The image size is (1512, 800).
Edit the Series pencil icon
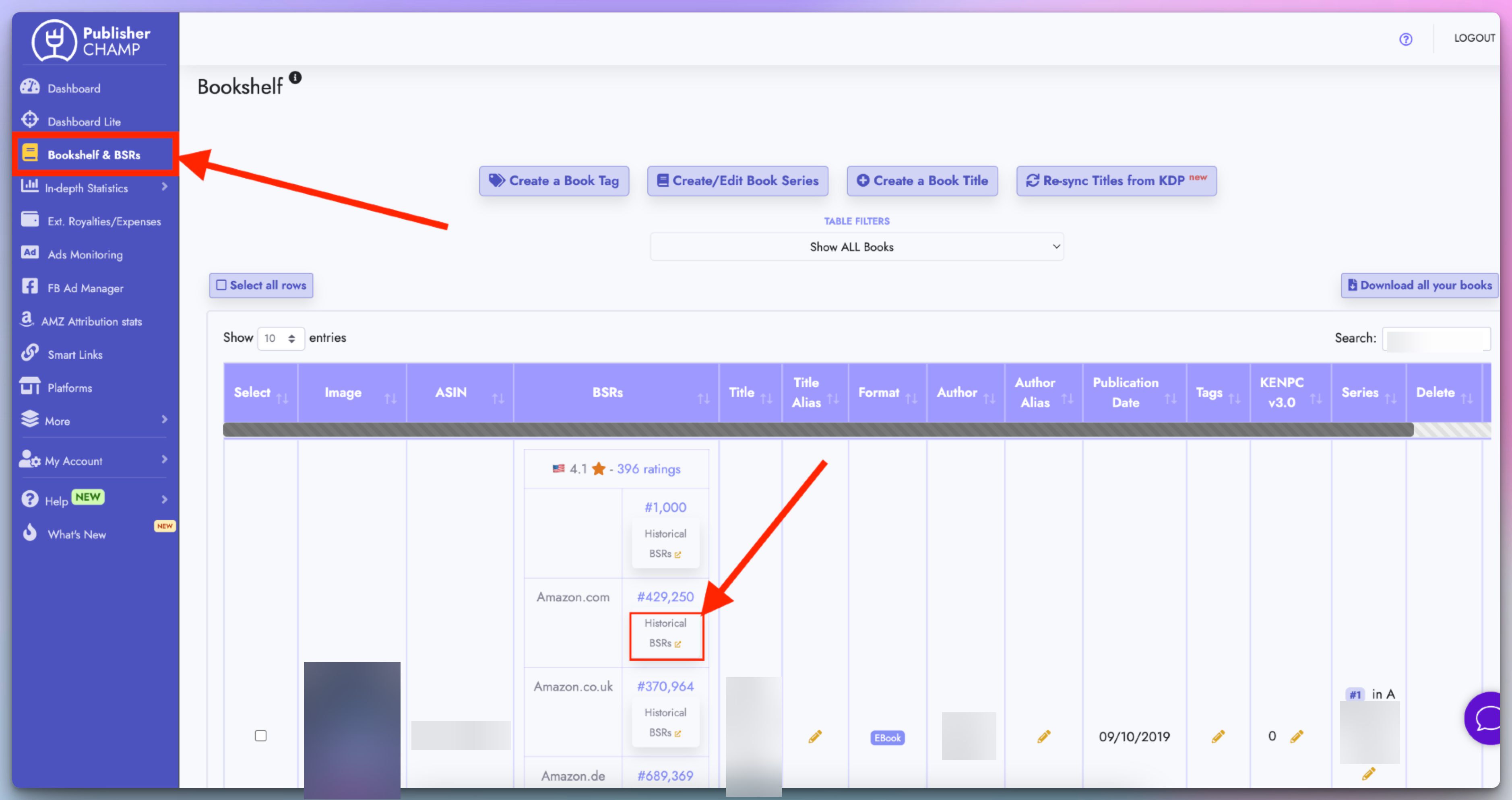pyautogui.click(x=1368, y=774)
